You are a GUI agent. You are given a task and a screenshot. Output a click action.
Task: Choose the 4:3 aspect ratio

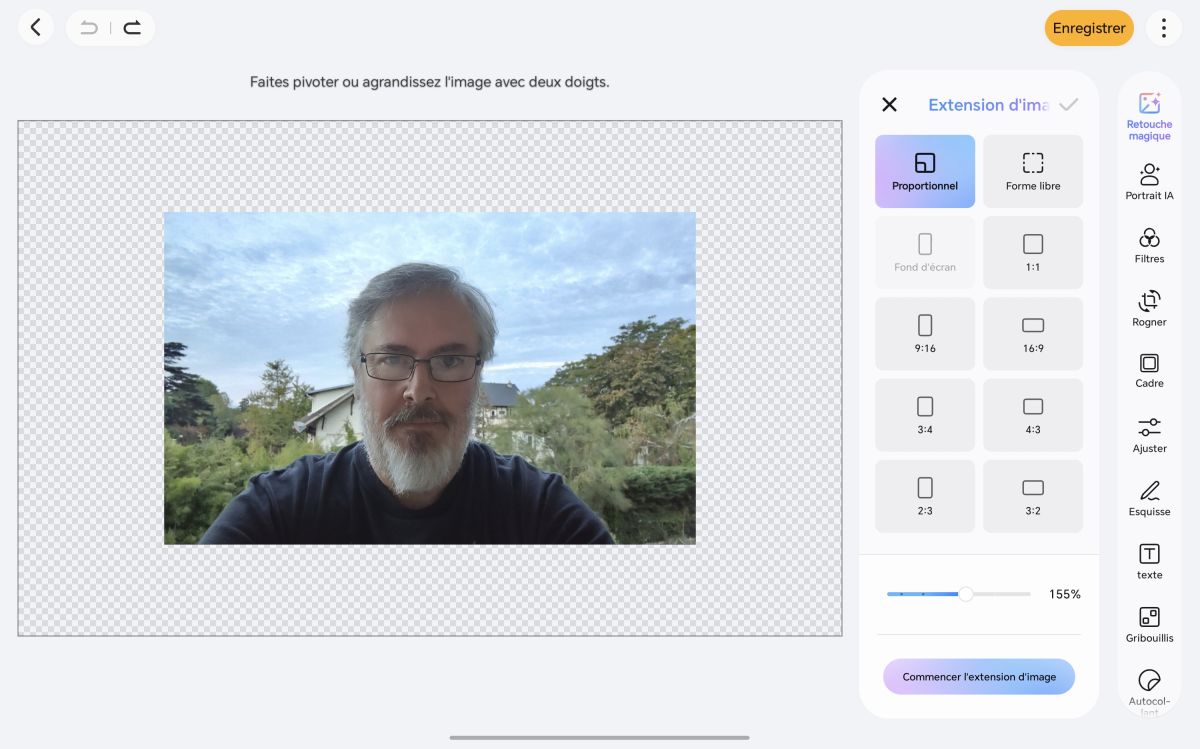click(1033, 415)
